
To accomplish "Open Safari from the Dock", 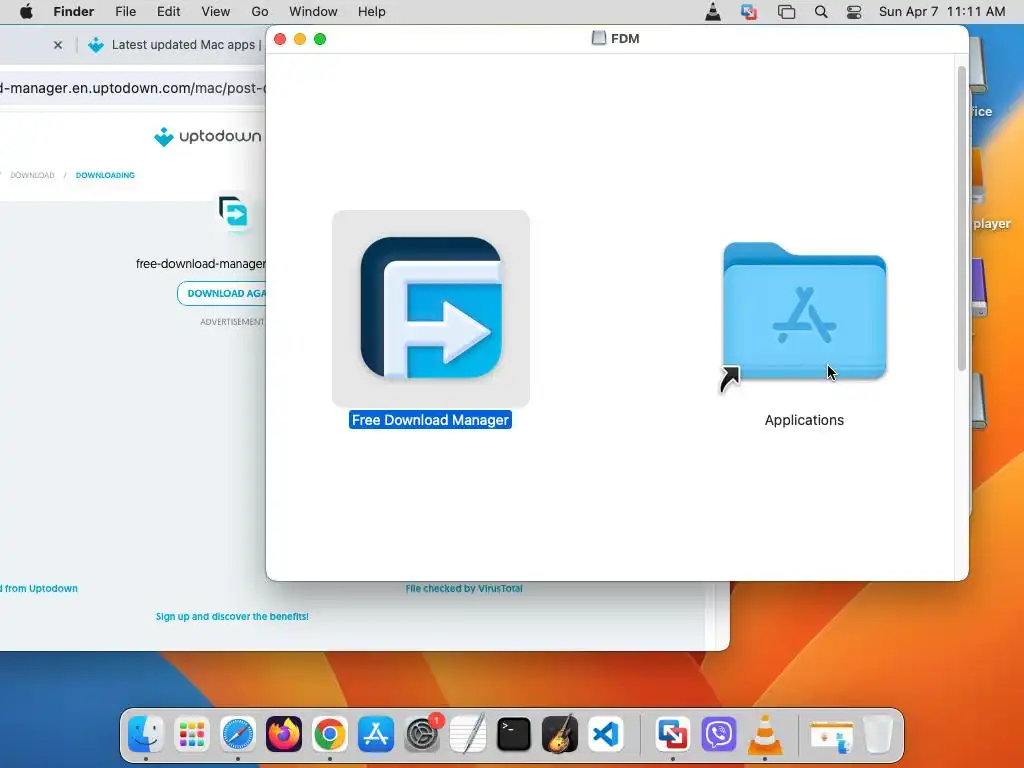I will pyautogui.click(x=238, y=734).
